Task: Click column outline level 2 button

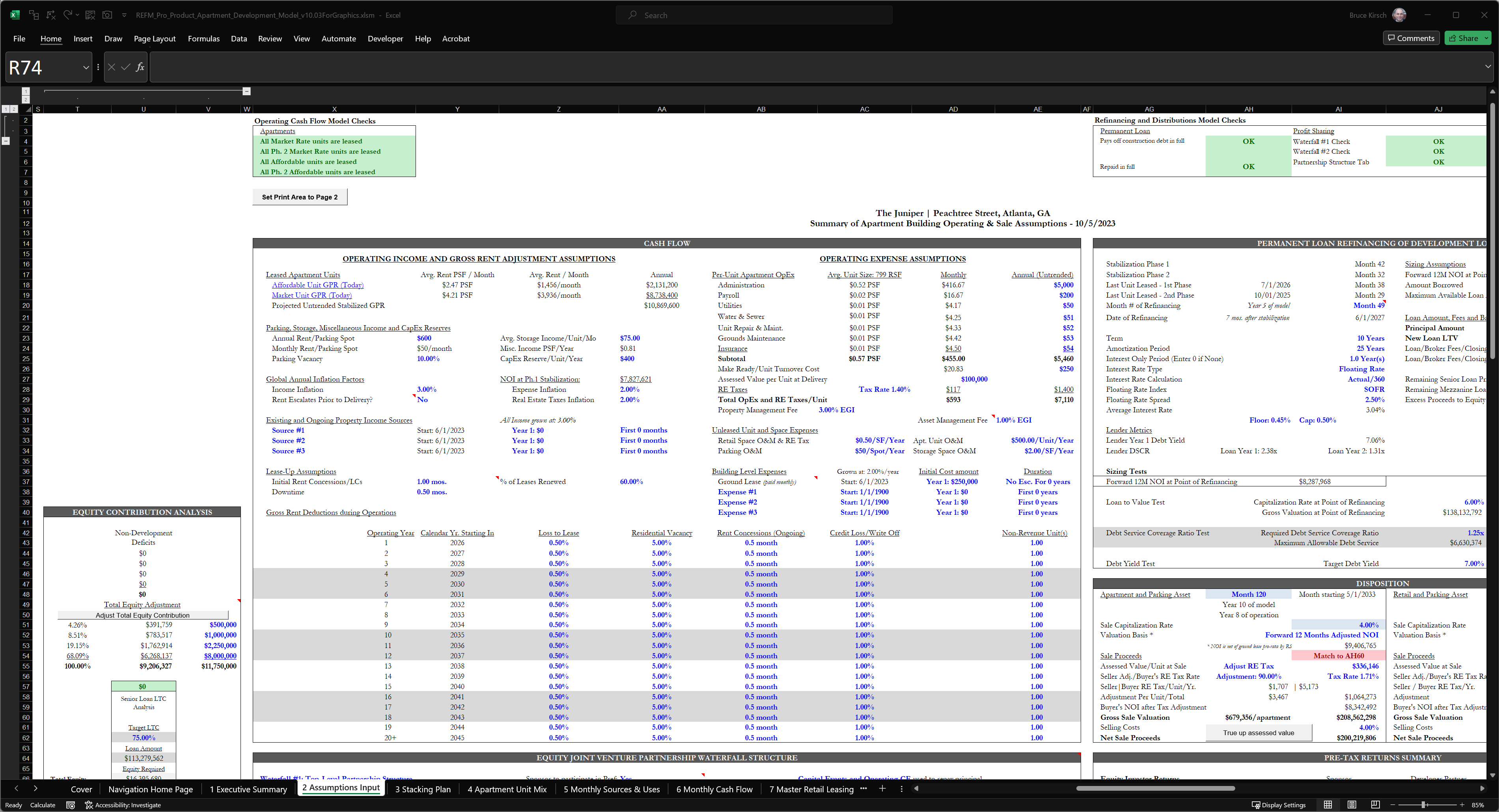Action: [x=26, y=100]
